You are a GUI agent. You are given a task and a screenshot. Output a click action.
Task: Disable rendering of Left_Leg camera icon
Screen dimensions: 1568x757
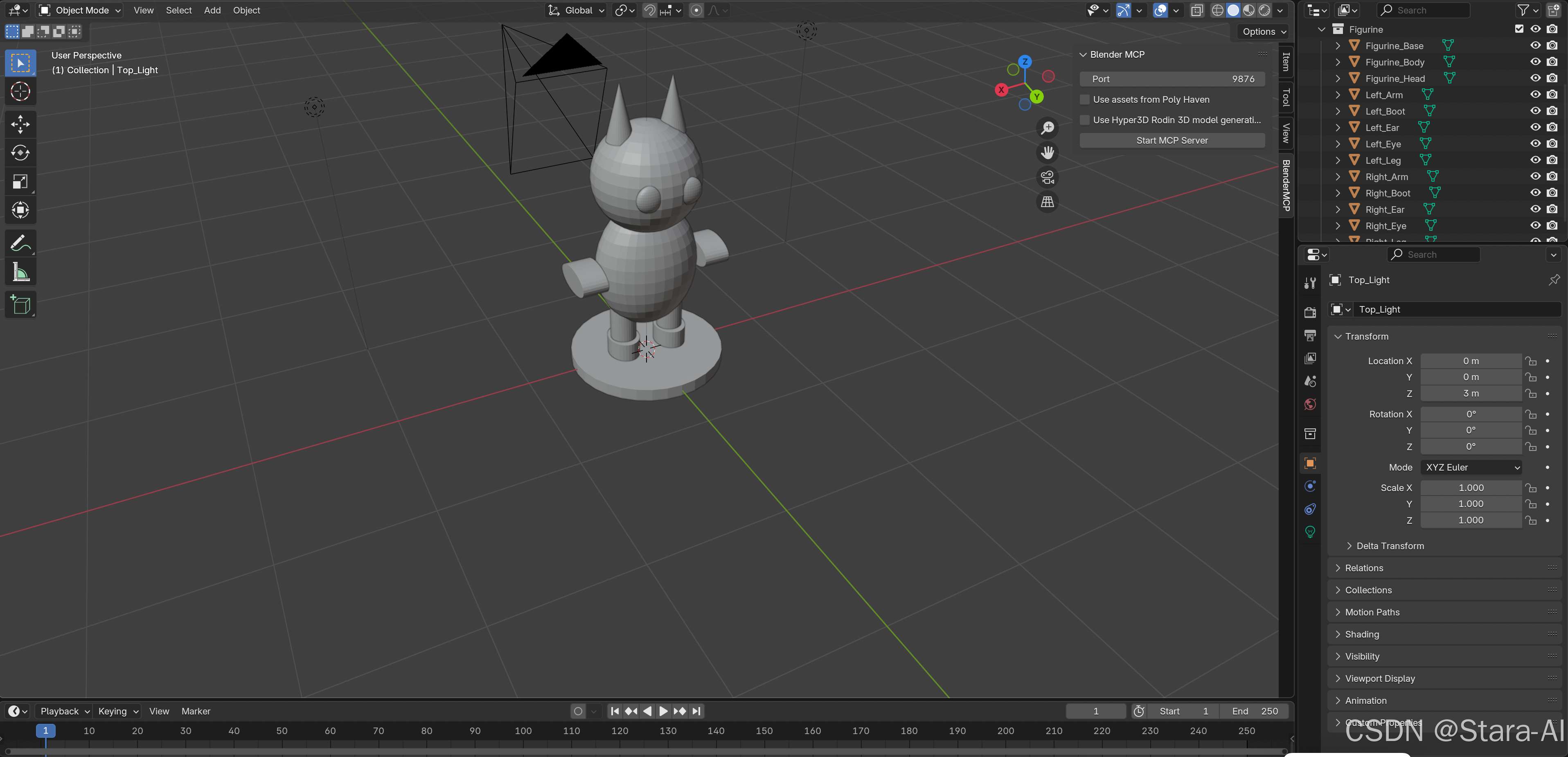1552,160
